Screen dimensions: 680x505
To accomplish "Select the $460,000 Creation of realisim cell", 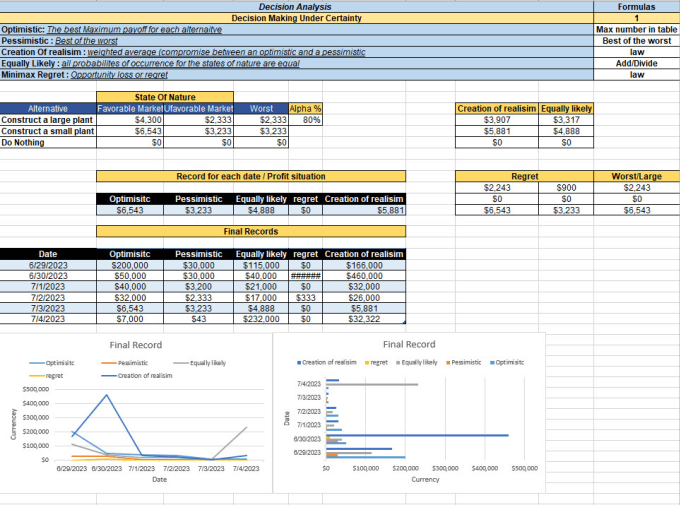I will click(364, 275).
